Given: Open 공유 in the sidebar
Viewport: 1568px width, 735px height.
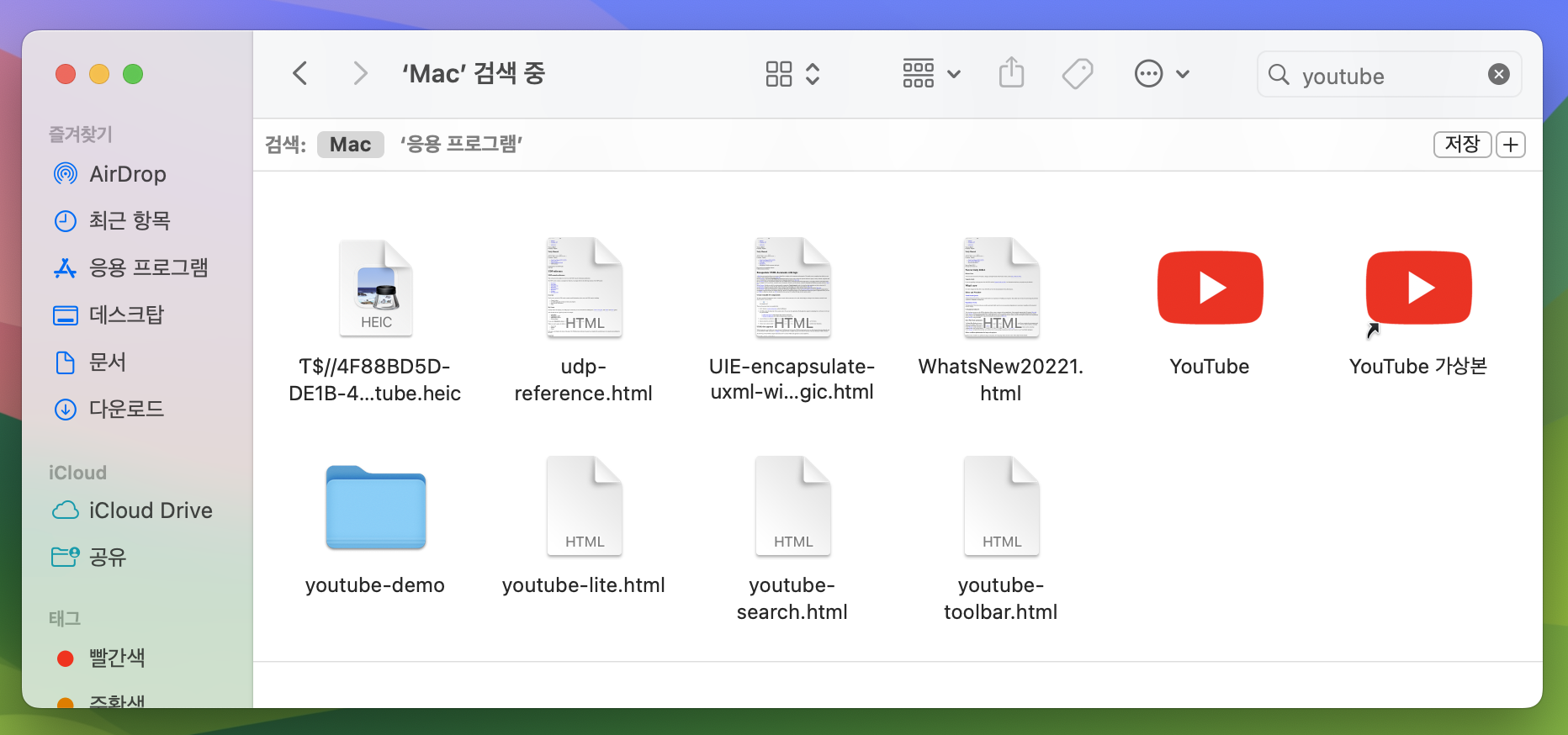Looking at the screenshot, I should [x=89, y=558].
